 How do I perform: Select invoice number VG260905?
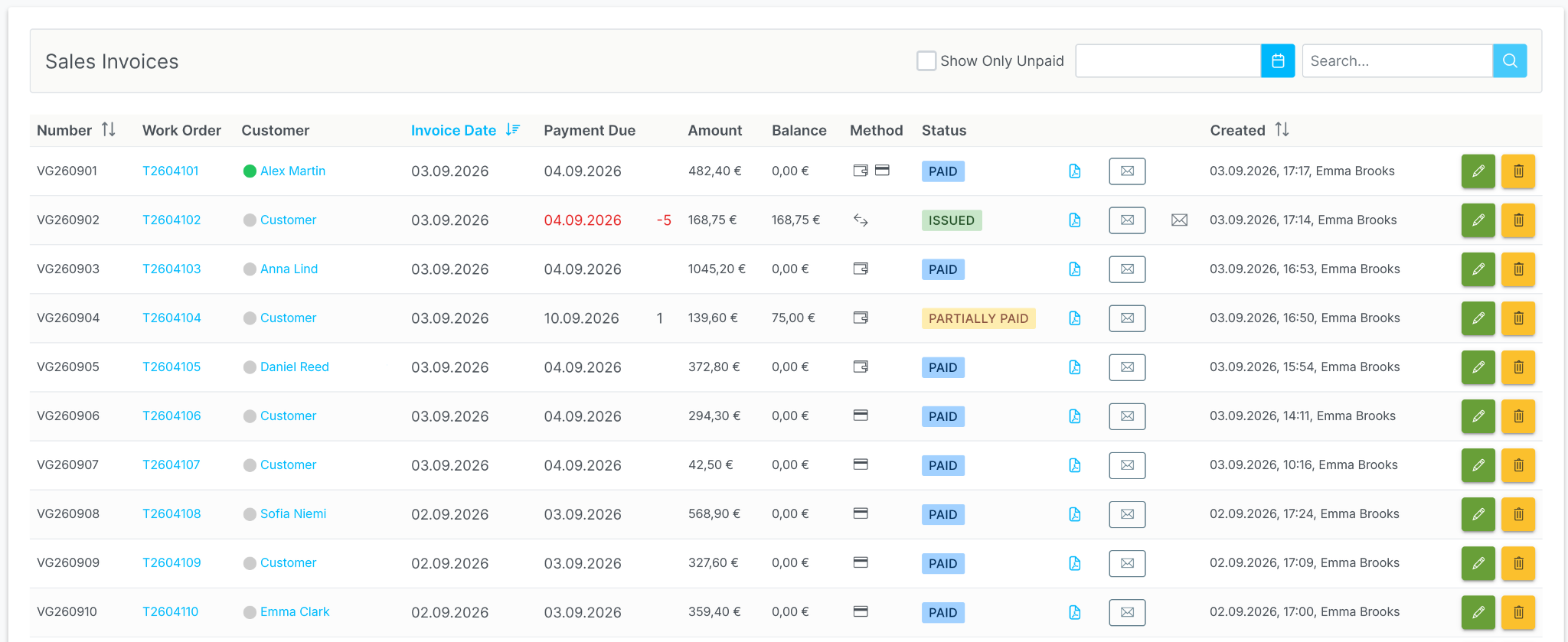coord(68,367)
